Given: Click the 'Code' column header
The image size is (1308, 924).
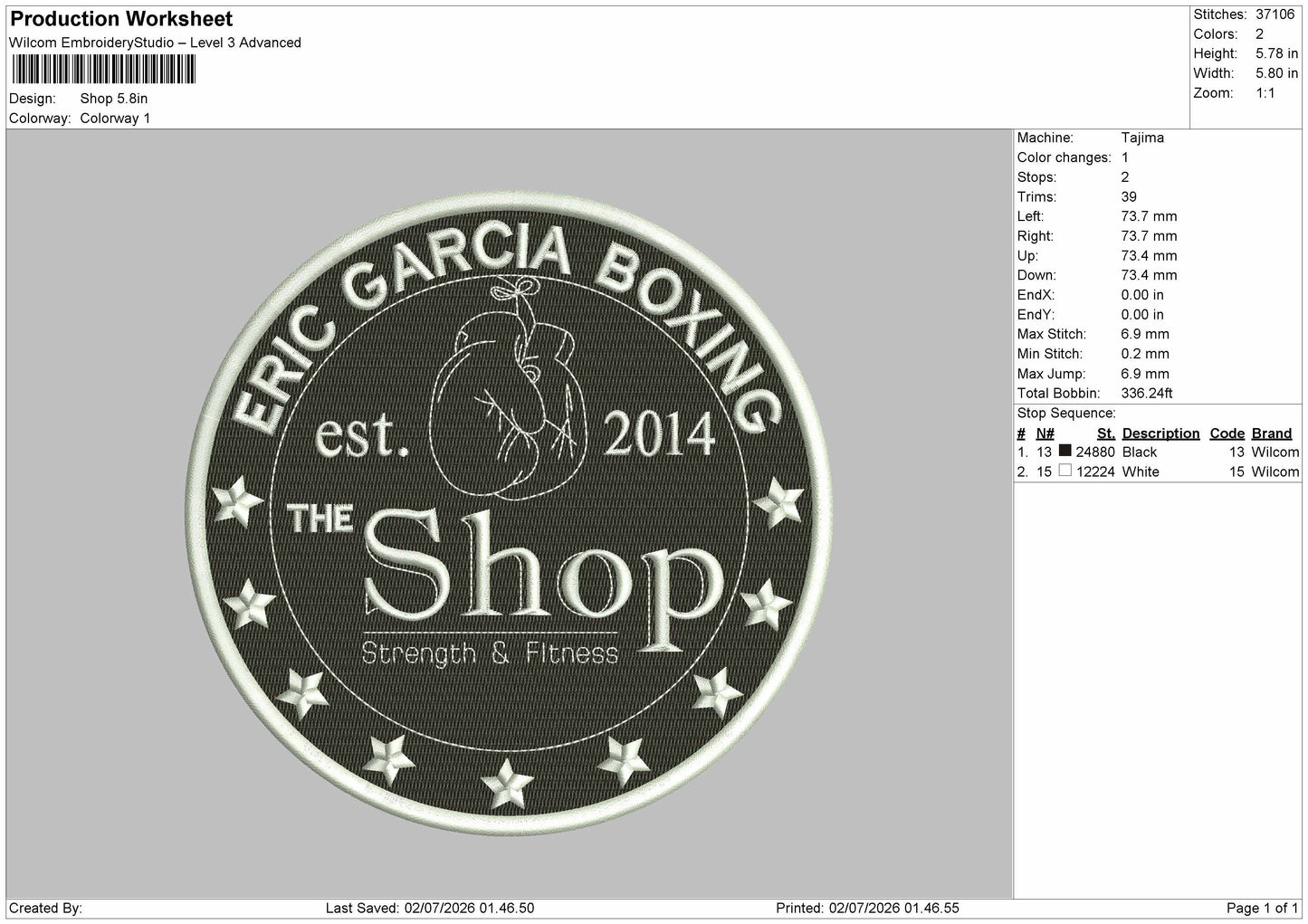Looking at the screenshot, I should (1227, 433).
